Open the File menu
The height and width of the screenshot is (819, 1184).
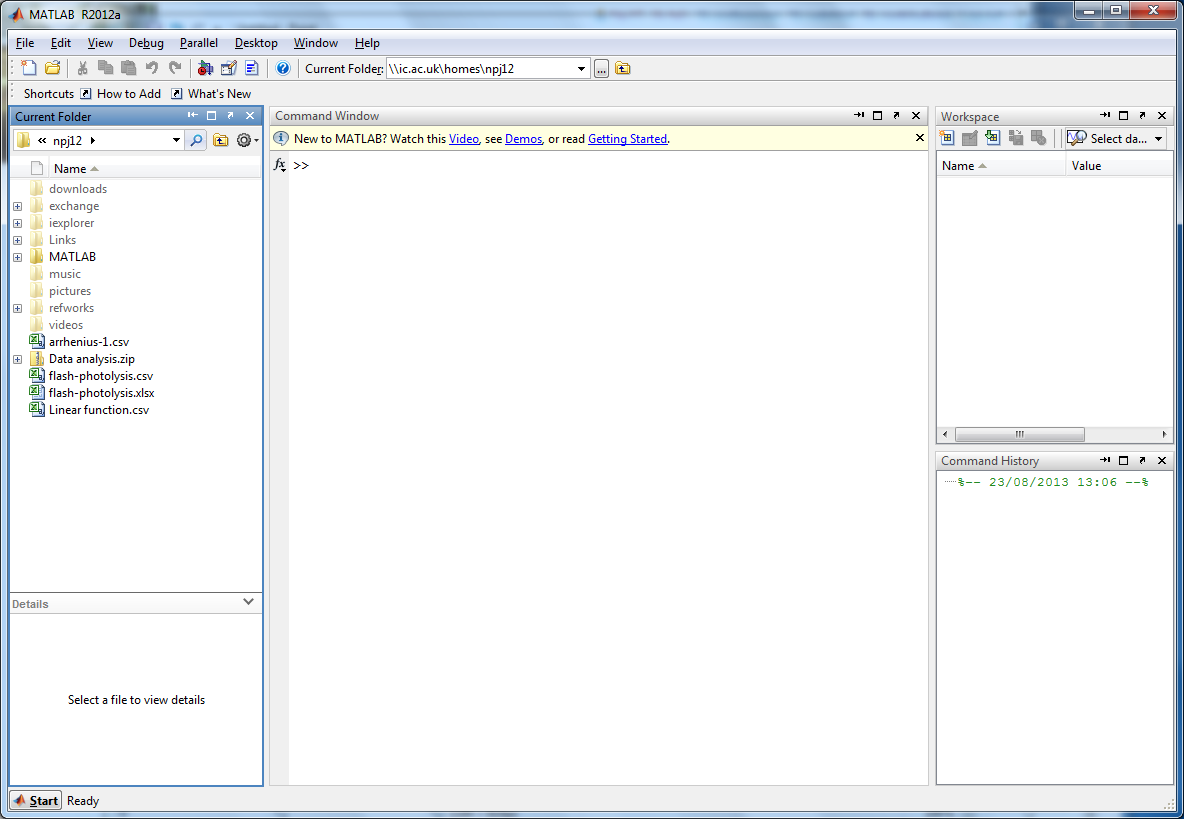click(x=25, y=43)
